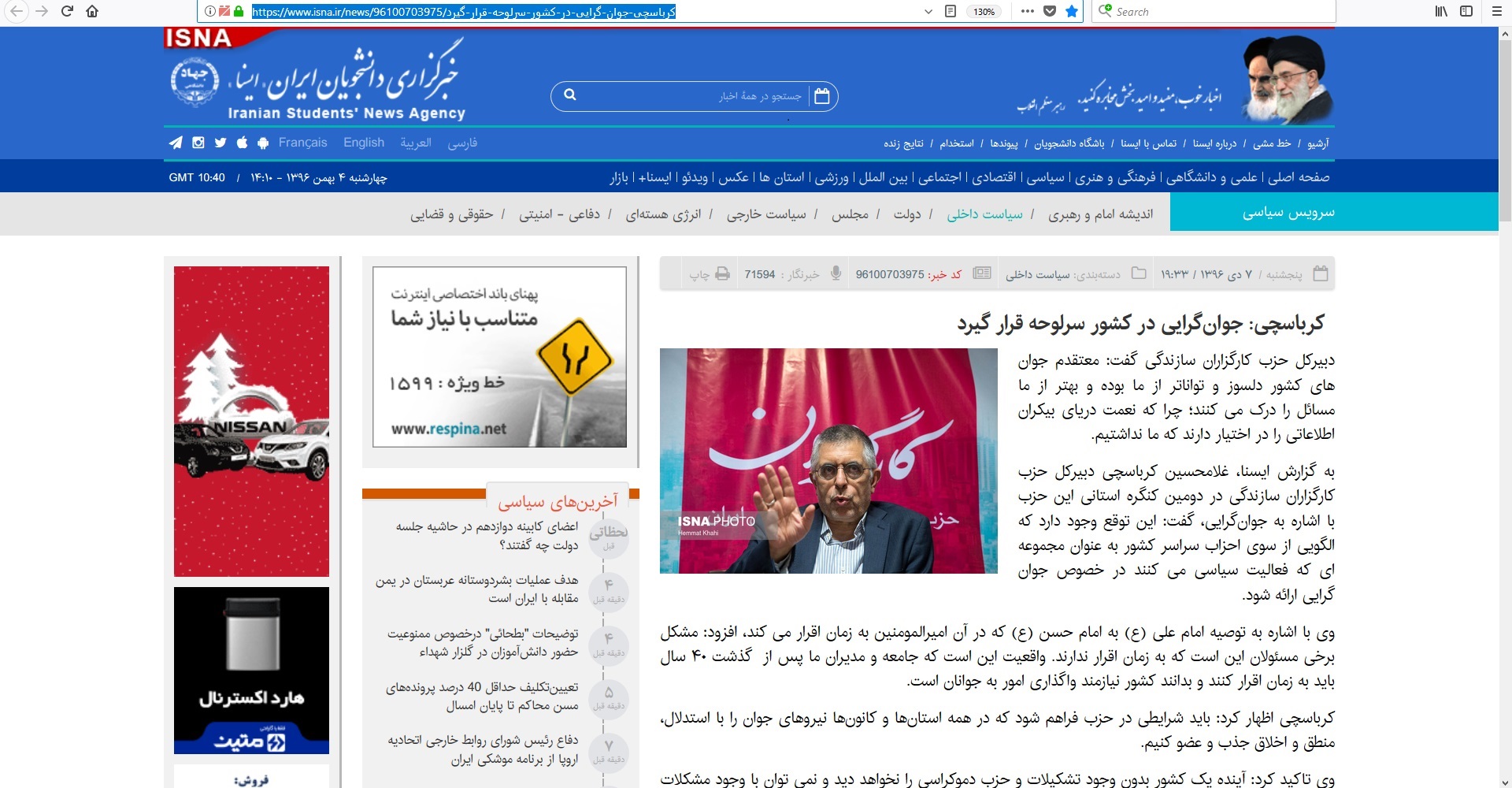Click the Karbaschi article photo
Viewport: 1512px width, 788px height.
pos(828,461)
